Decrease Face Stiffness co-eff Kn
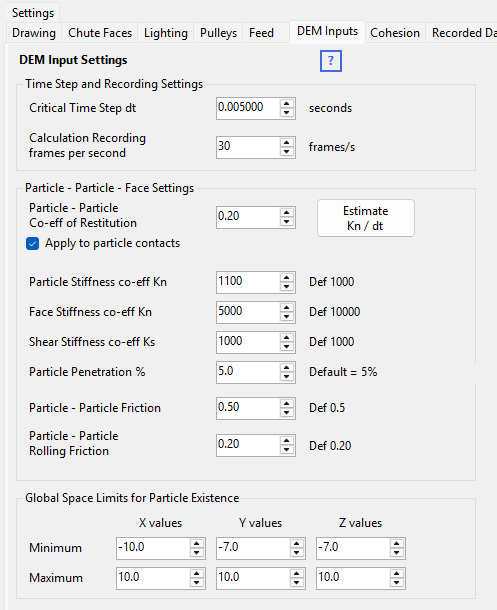The image size is (497, 610). [x=287, y=317]
